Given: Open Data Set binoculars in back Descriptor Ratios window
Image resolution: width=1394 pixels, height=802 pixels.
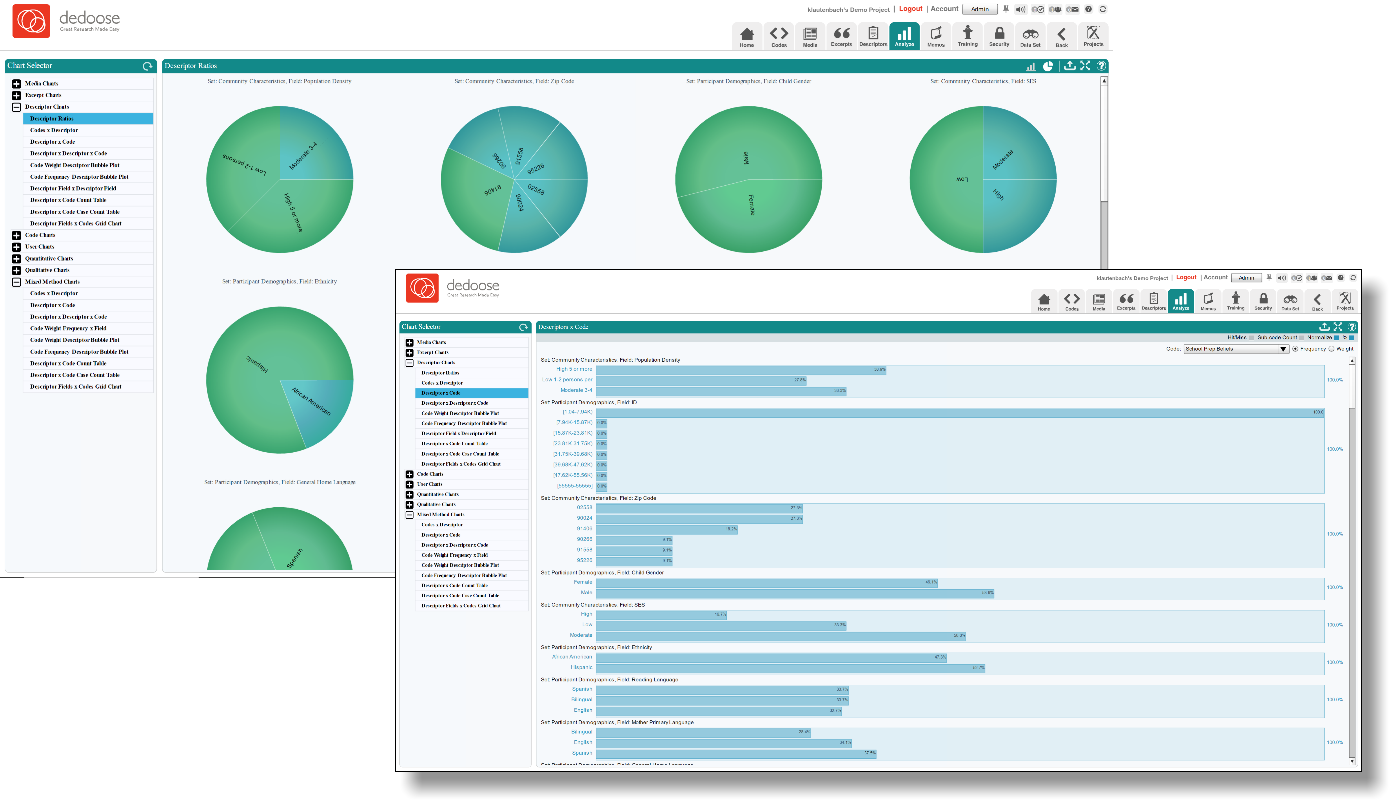Looking at the screenshot, I should [x=1030, y=36].
